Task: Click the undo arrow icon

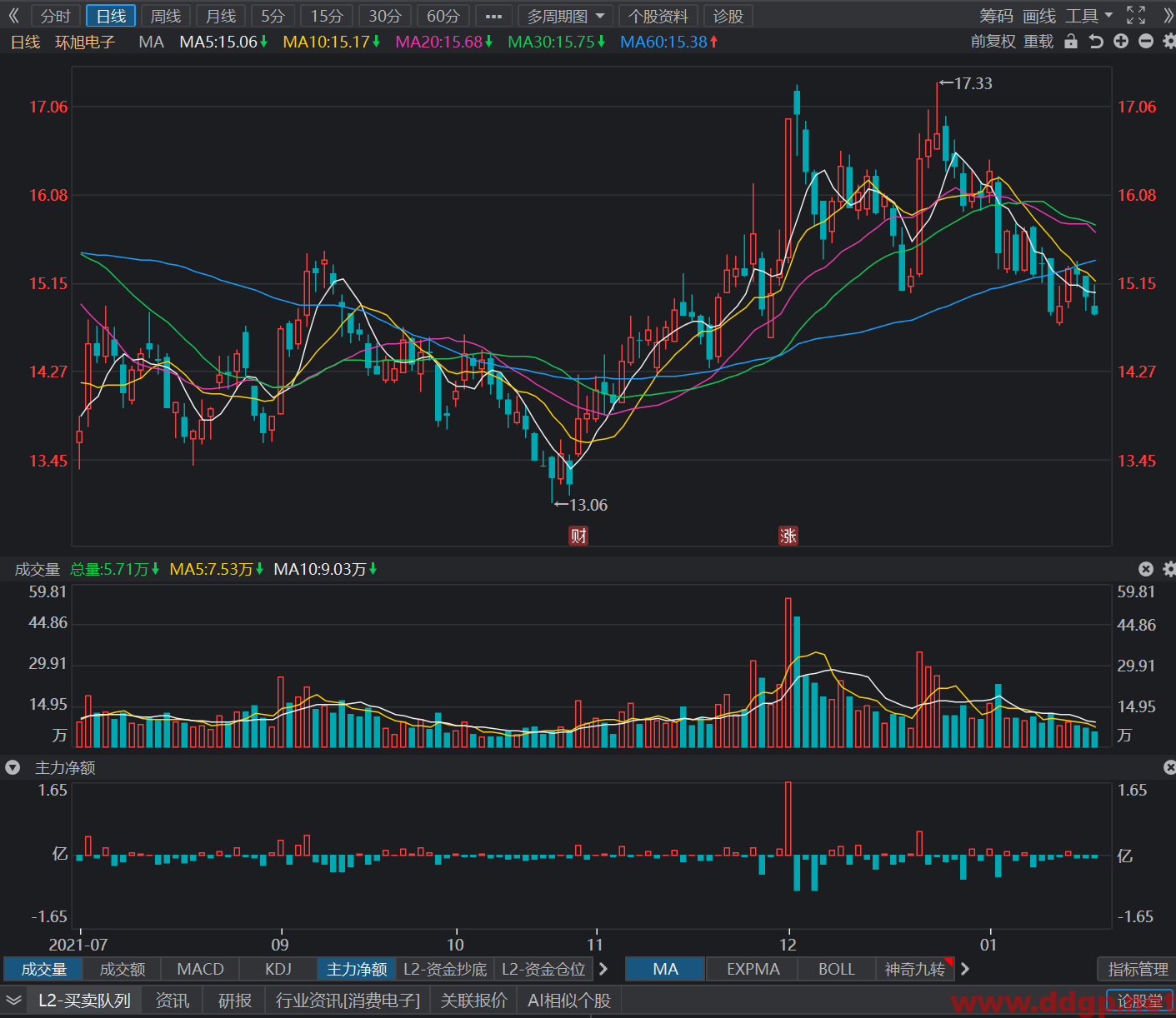Action: point(1096,42)
